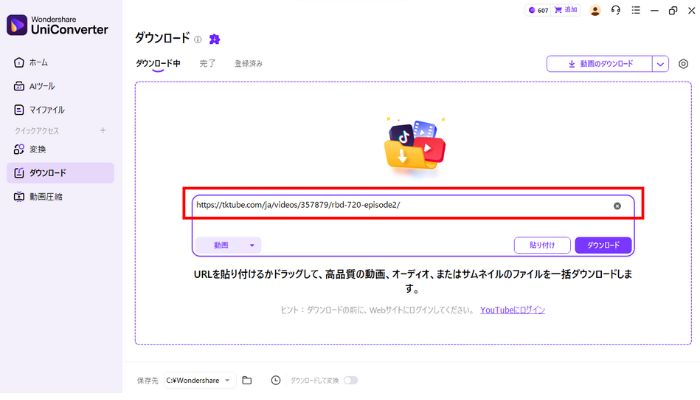Open download settings via gear icon

tap(683, 64)
